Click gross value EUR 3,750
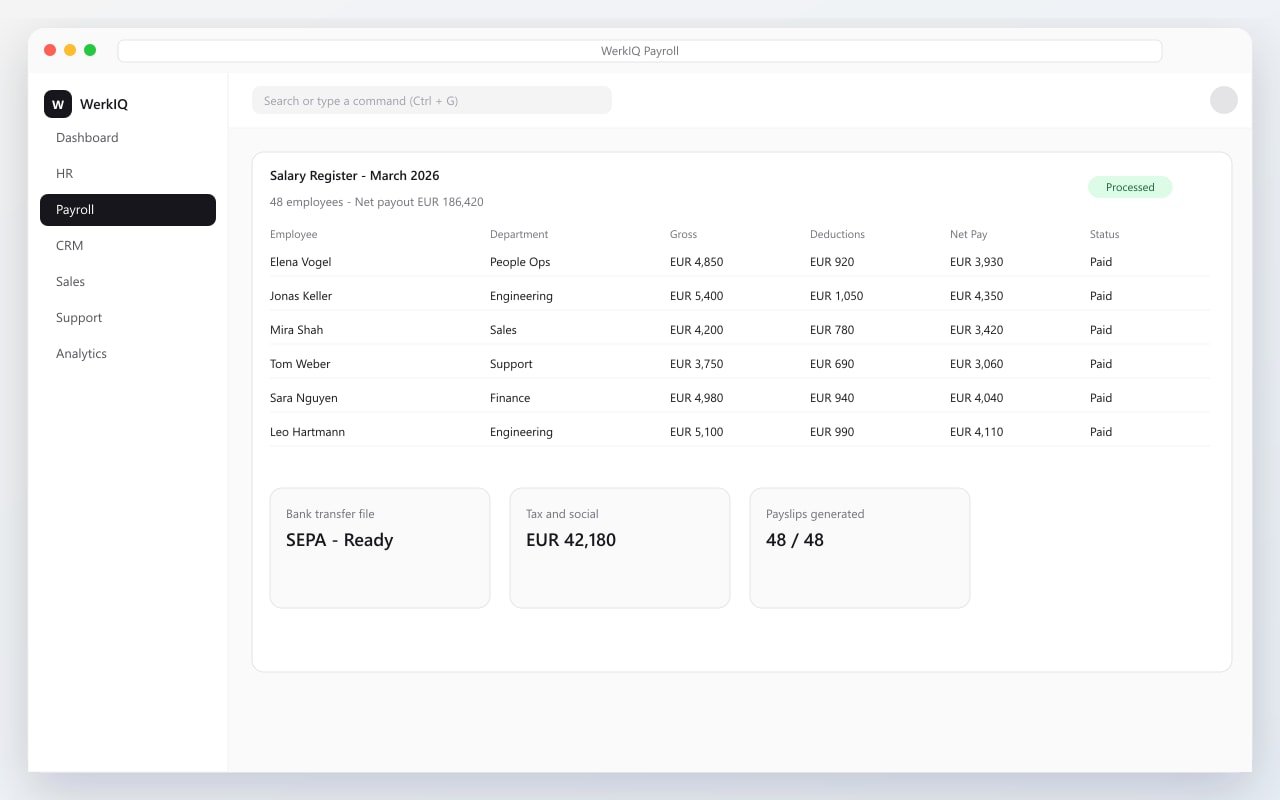The image size is (1280, 800). [697, 364]
